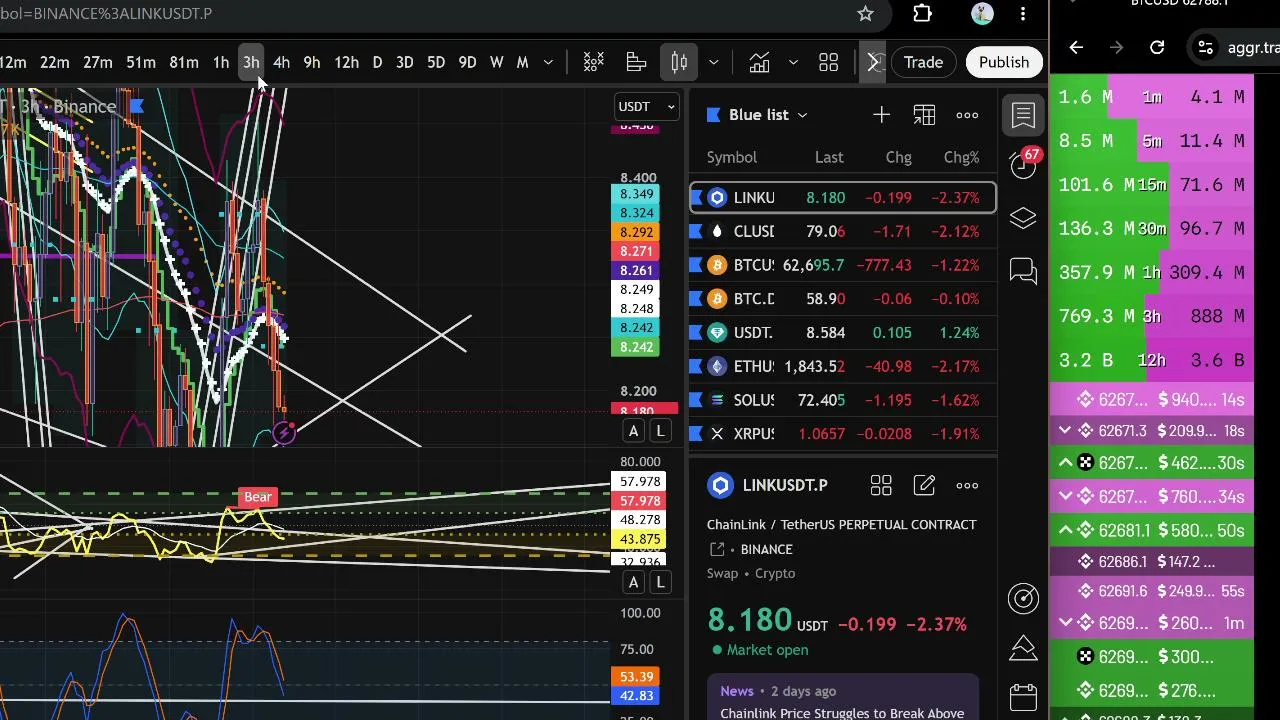The image size is (1280, 720).
Task: Add a symbol with the plus icon
Action: [x=881, y=115]
